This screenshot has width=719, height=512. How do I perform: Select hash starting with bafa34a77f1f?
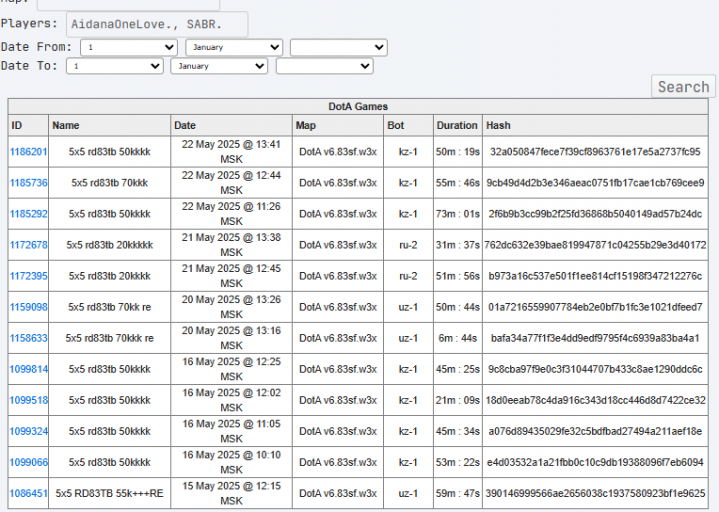tap(595, 338)
